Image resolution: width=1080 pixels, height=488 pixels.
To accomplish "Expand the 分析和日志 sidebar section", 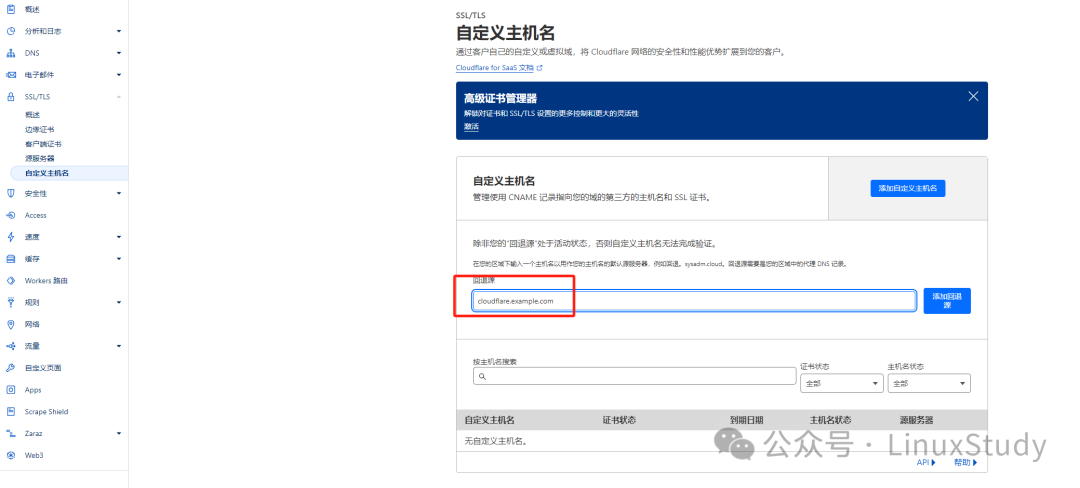I will pyautogui.click(x=119, y=31).
